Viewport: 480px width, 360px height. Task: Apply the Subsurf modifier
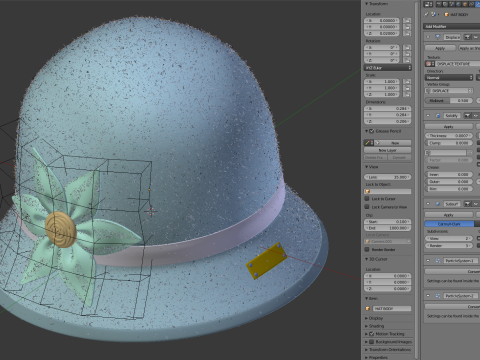(449, 215)
